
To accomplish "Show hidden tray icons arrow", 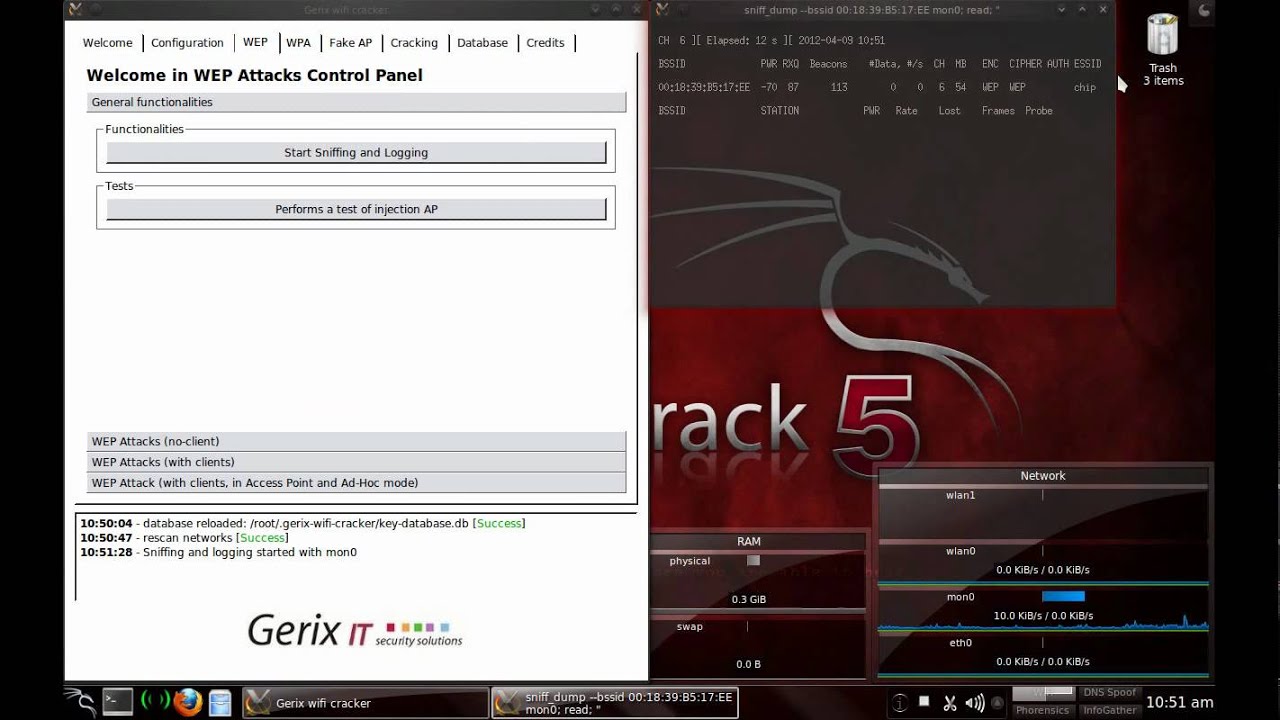I will tap(995, 703).
